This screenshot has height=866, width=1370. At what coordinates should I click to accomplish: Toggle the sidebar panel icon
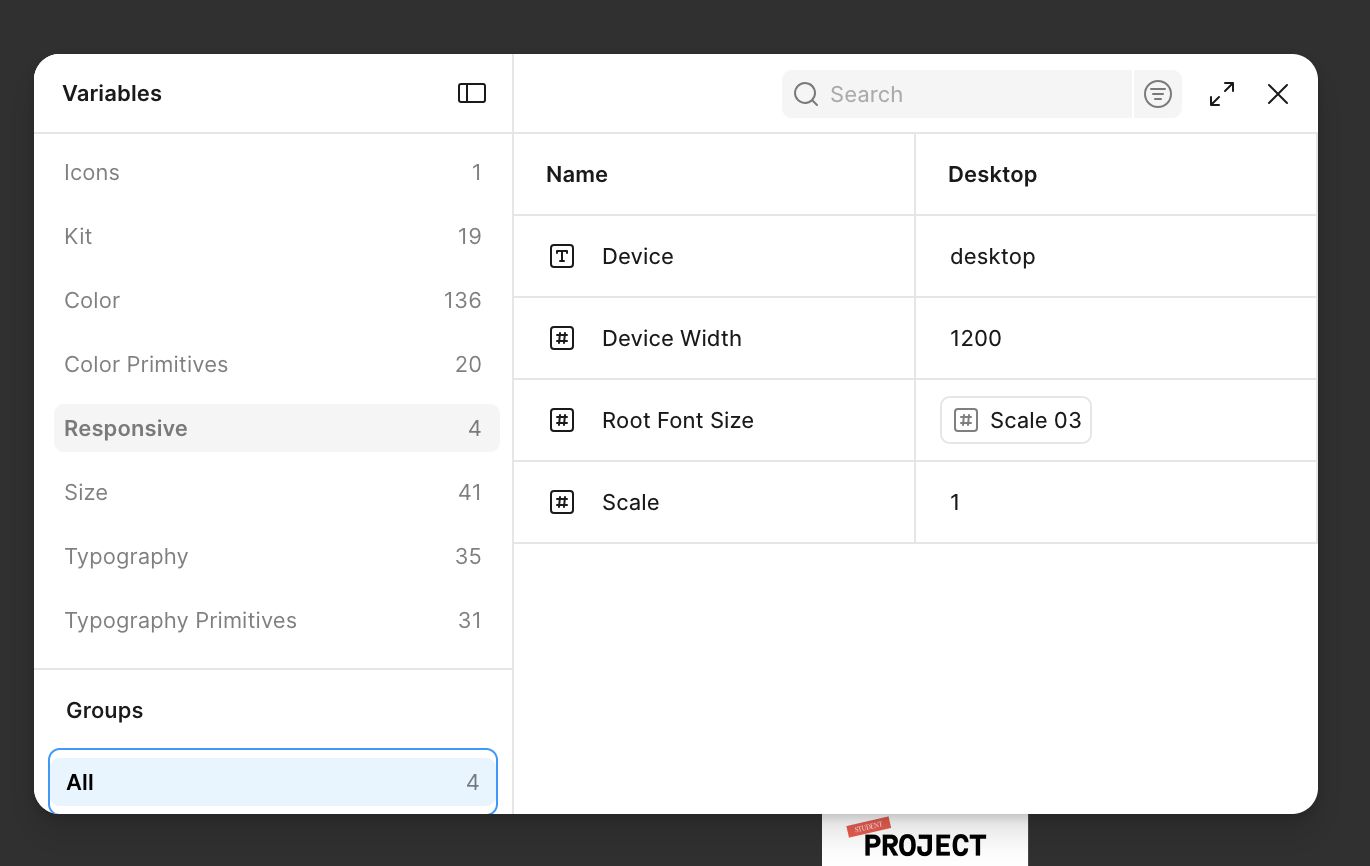pyautogui.click(x=472, y=93)
